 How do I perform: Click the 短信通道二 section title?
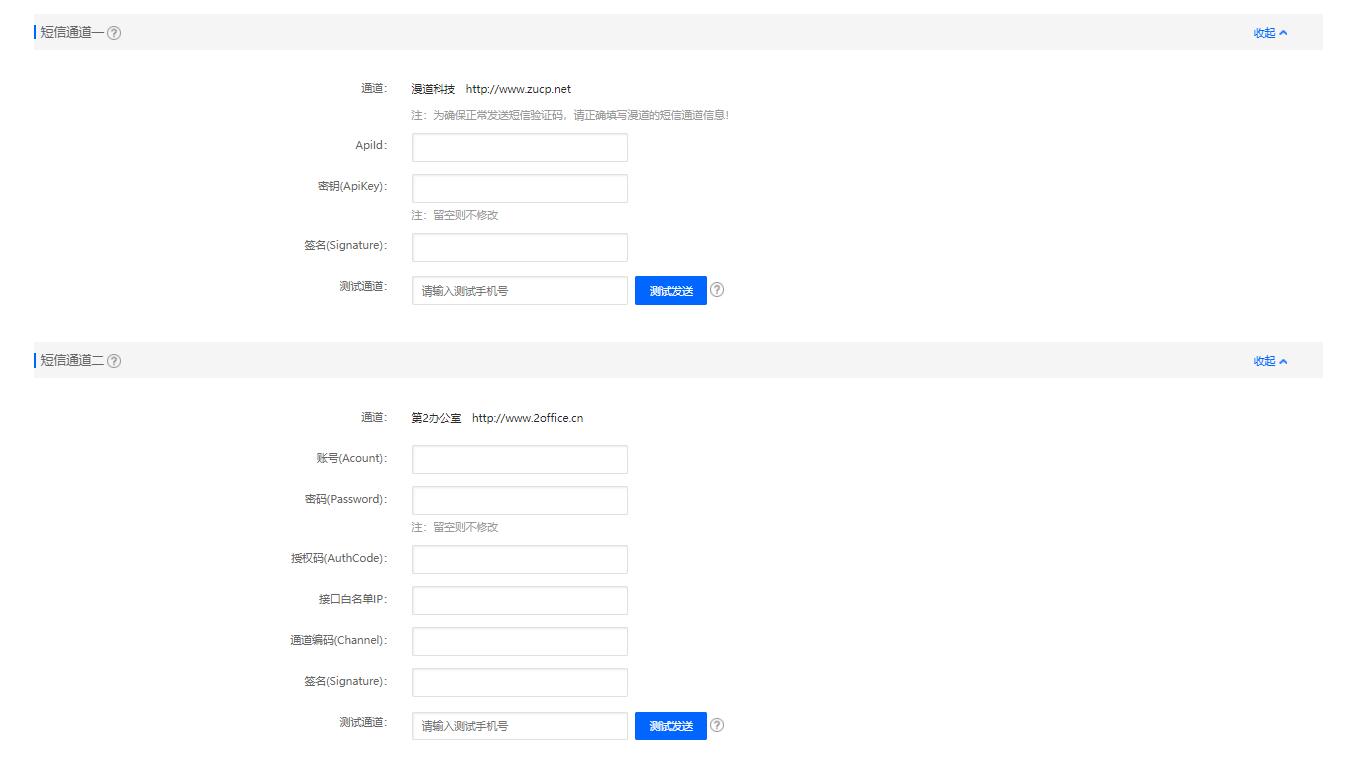(72, 361)
